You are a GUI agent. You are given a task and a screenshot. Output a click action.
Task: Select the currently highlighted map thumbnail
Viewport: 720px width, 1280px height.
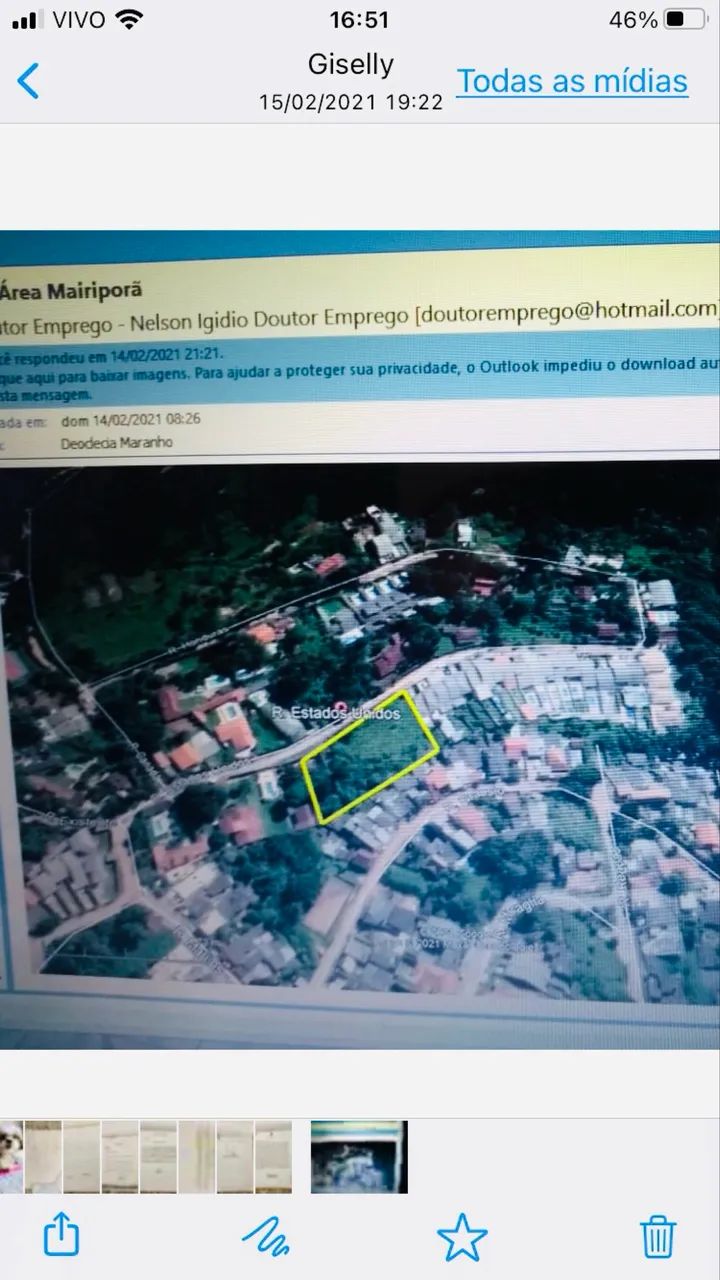(x=359, y=1157)
